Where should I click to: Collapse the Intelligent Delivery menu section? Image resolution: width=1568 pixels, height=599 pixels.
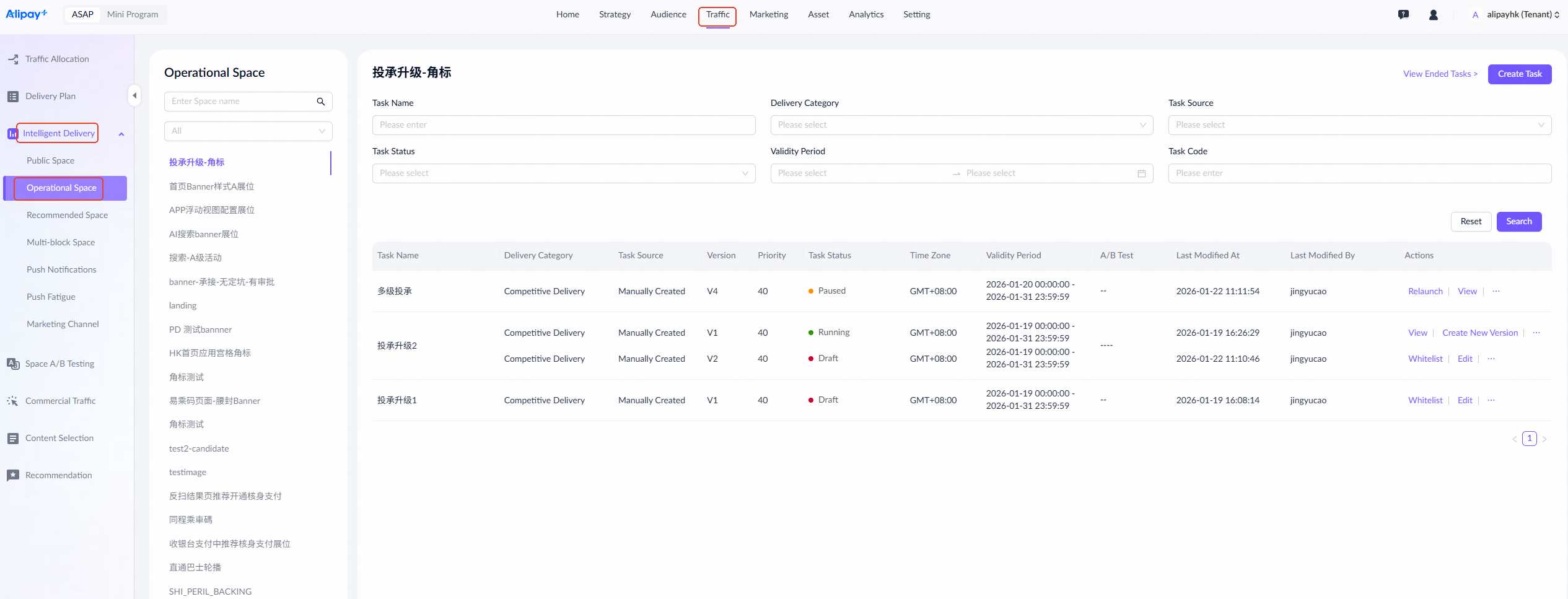tap(121, 134)
